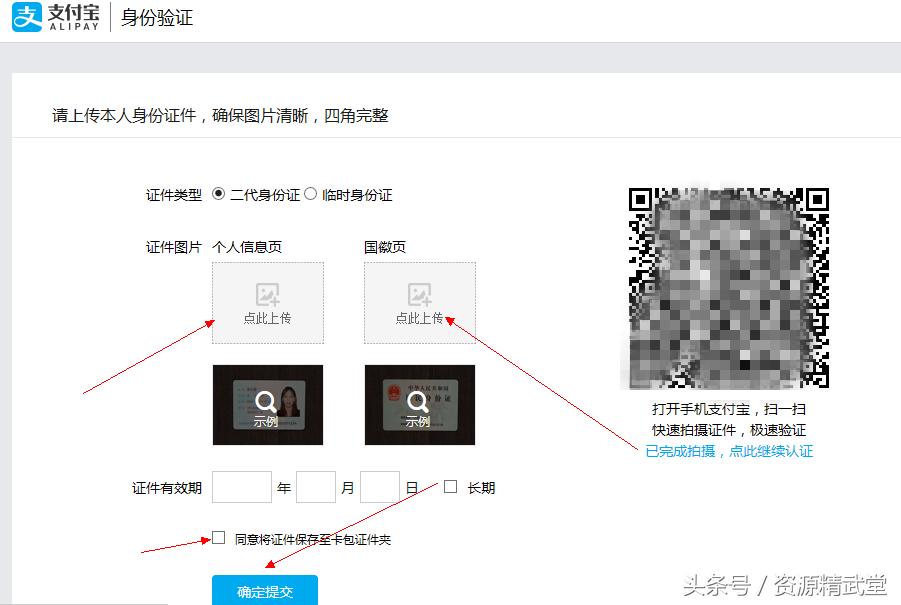The width and height of the screenshot is (901, 605).
Task: Click the month input field
Action: click(x=316, y=487)
